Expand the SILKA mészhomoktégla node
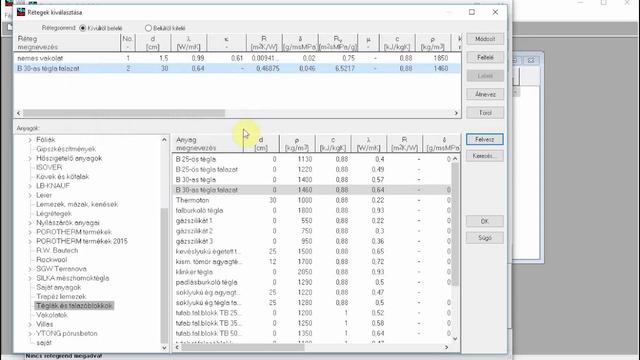Screen dimensions: 640x360 (x=30, y=278)
